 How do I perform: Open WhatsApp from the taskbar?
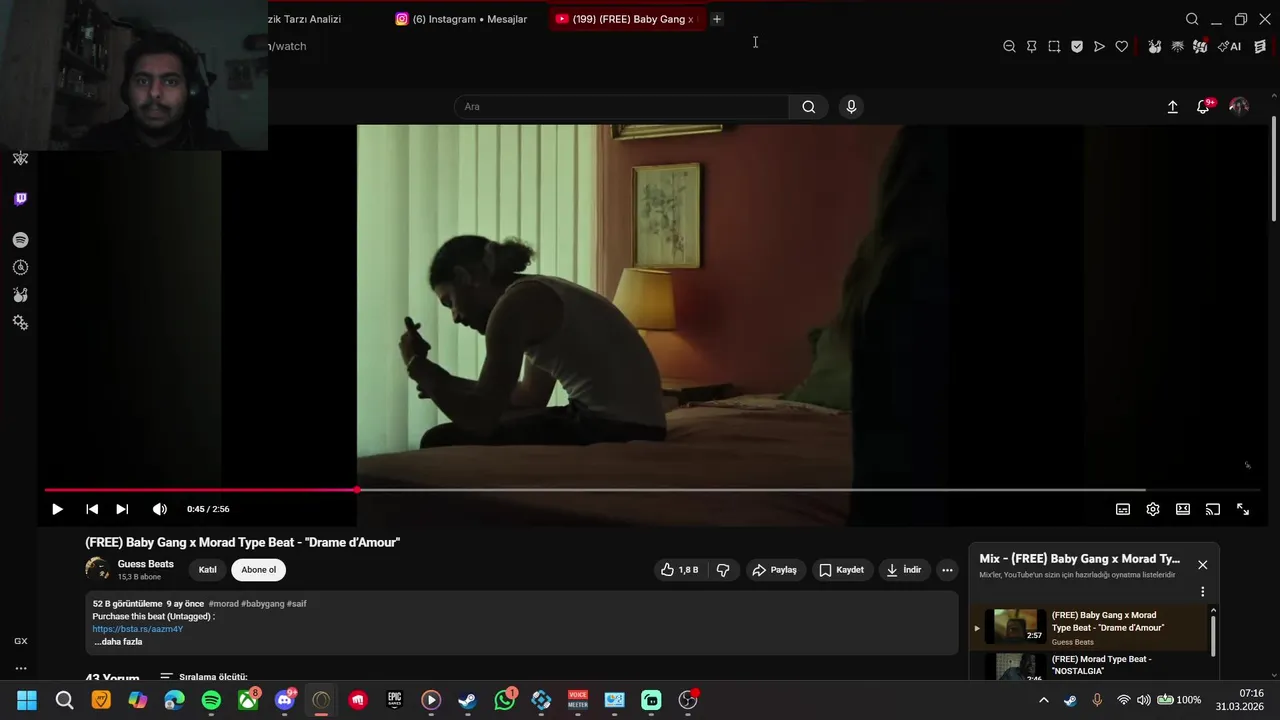(x=505, y=700)
